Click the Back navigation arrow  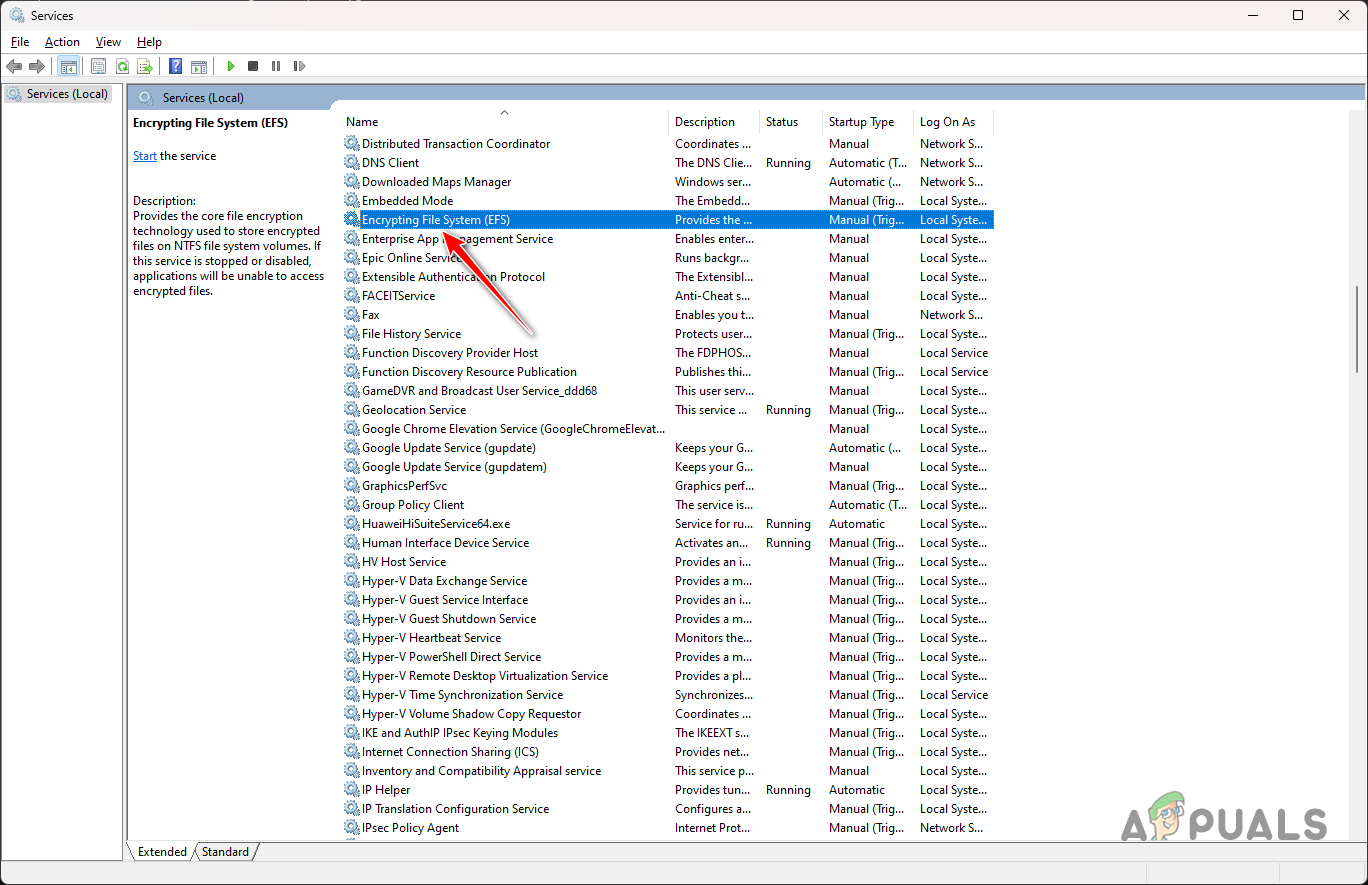click(14, 66)
